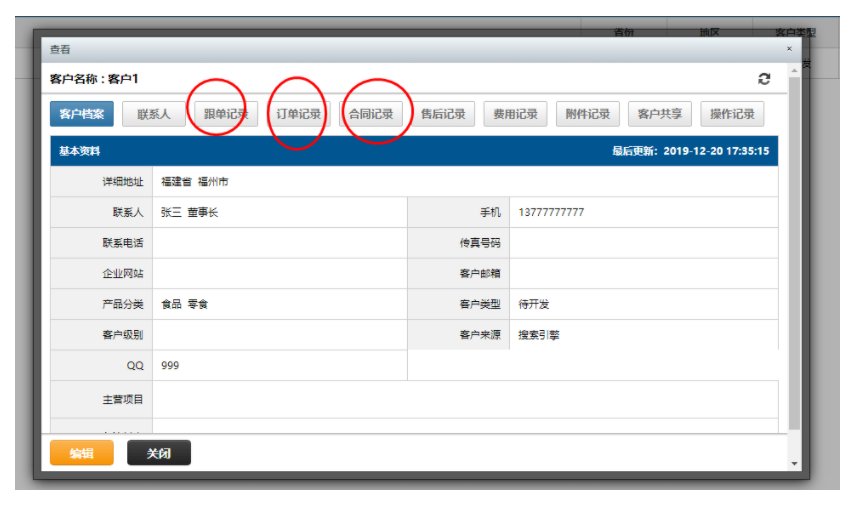This screenshot has width=861, height=506.
Task: Refresh the customer details view
Action: click(764, 79)
